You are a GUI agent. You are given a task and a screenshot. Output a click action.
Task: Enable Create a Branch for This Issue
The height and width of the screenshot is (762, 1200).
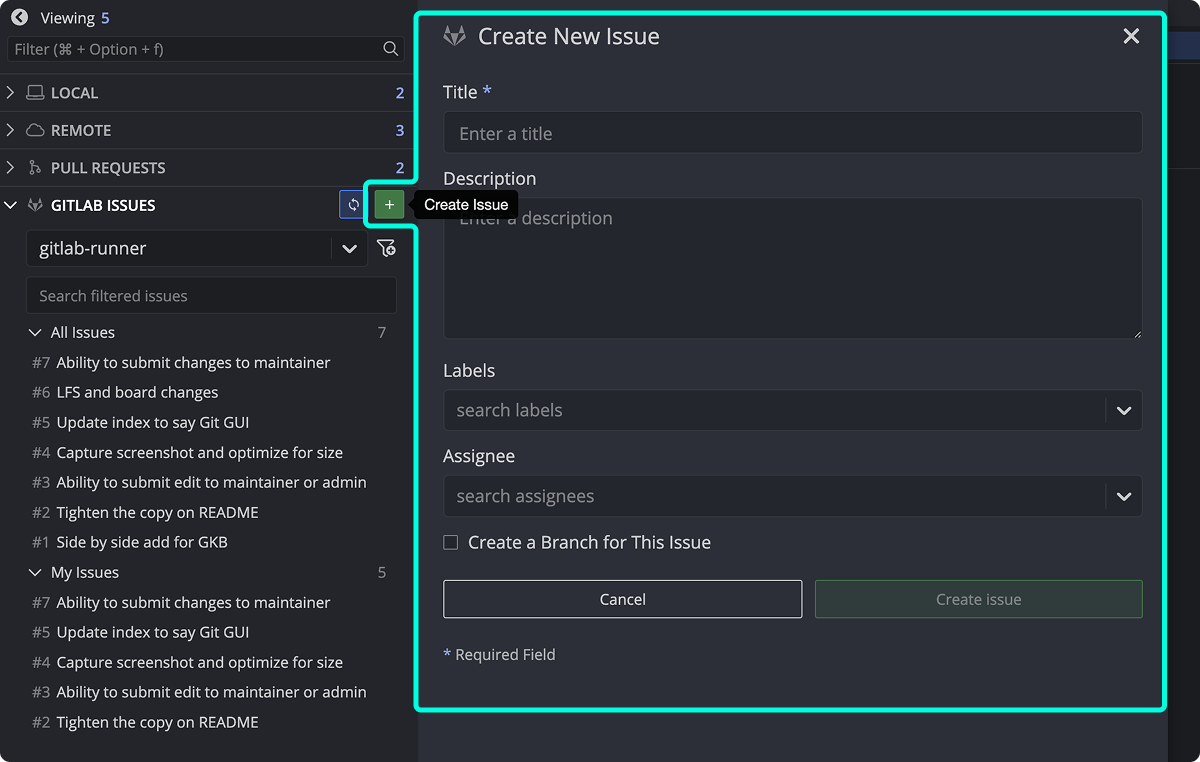tap(450, 541)
